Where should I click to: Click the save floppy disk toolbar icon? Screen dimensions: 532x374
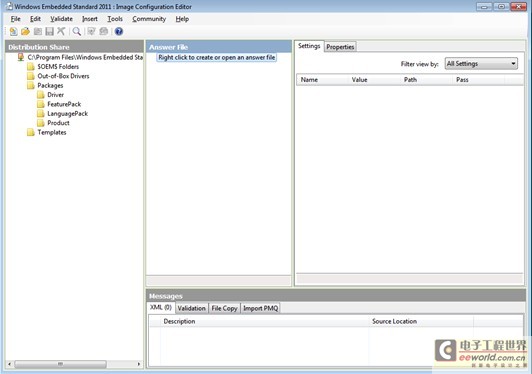pos(50,32)
